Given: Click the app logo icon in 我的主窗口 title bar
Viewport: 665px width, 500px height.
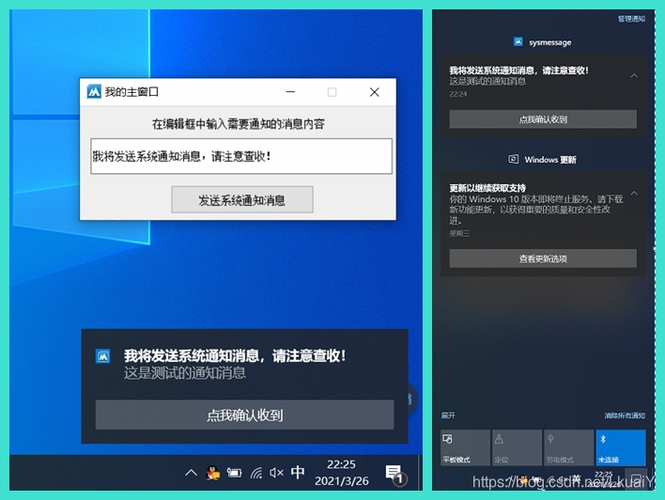Looking at the screenshot, I should click(94, 92).
